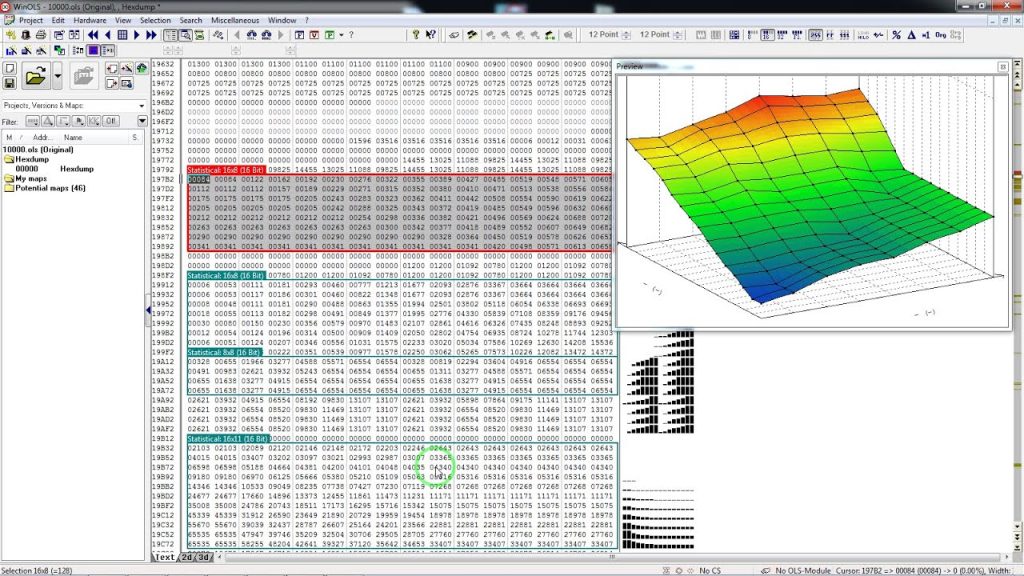The width and height of the screenshot is (1024, 576).
Task: Click the Name column header
Action: click(x=73, y=137)
